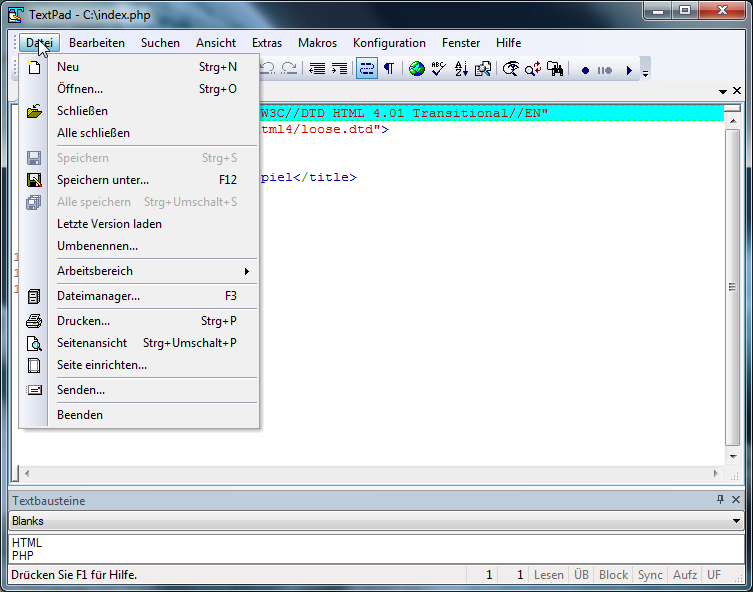Select Umbenennen... menu entry
This screenshot has height=592, width=753.
pos(139,246)
